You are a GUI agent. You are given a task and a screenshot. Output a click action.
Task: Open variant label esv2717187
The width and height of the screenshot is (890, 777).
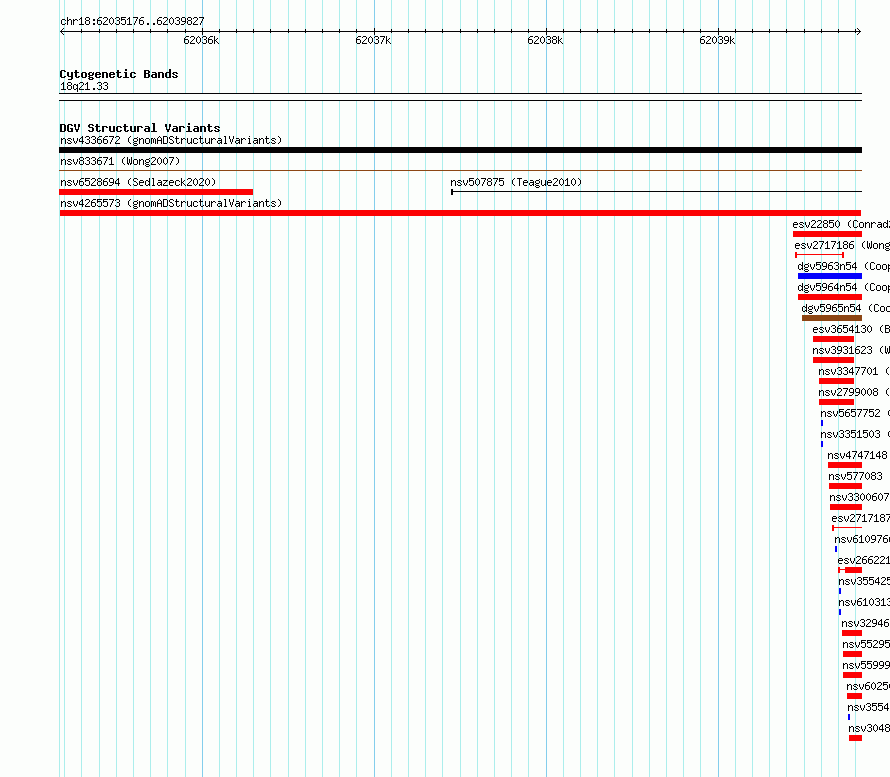tap(860, 518)
